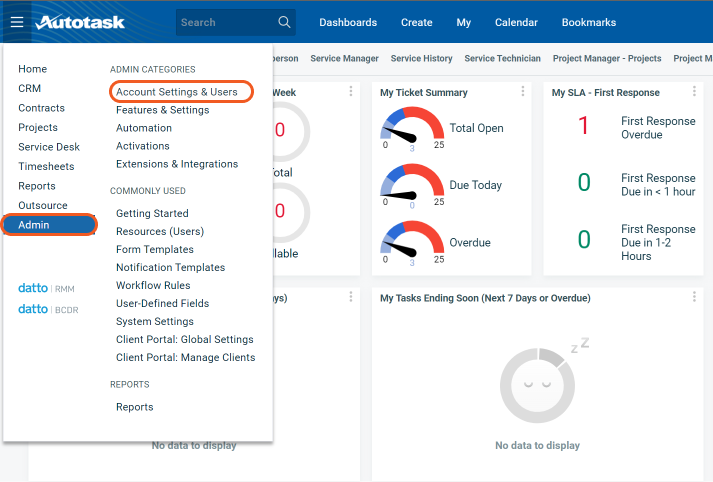Click the Total Open gauge

pyautogui.click(x=412, y=128)
